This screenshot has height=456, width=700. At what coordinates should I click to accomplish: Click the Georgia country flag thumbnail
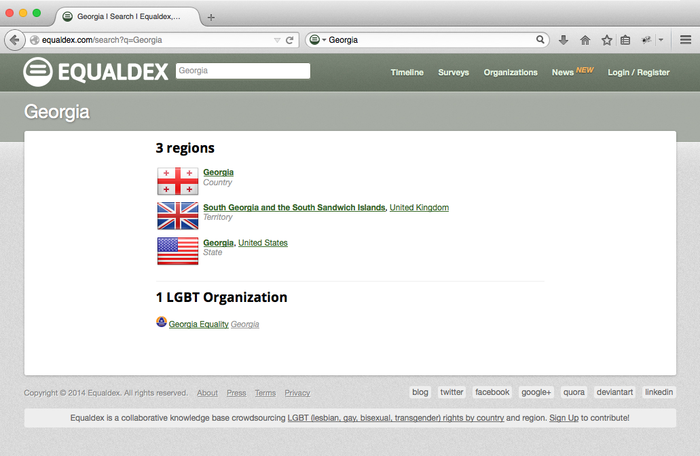pos(178,181)
